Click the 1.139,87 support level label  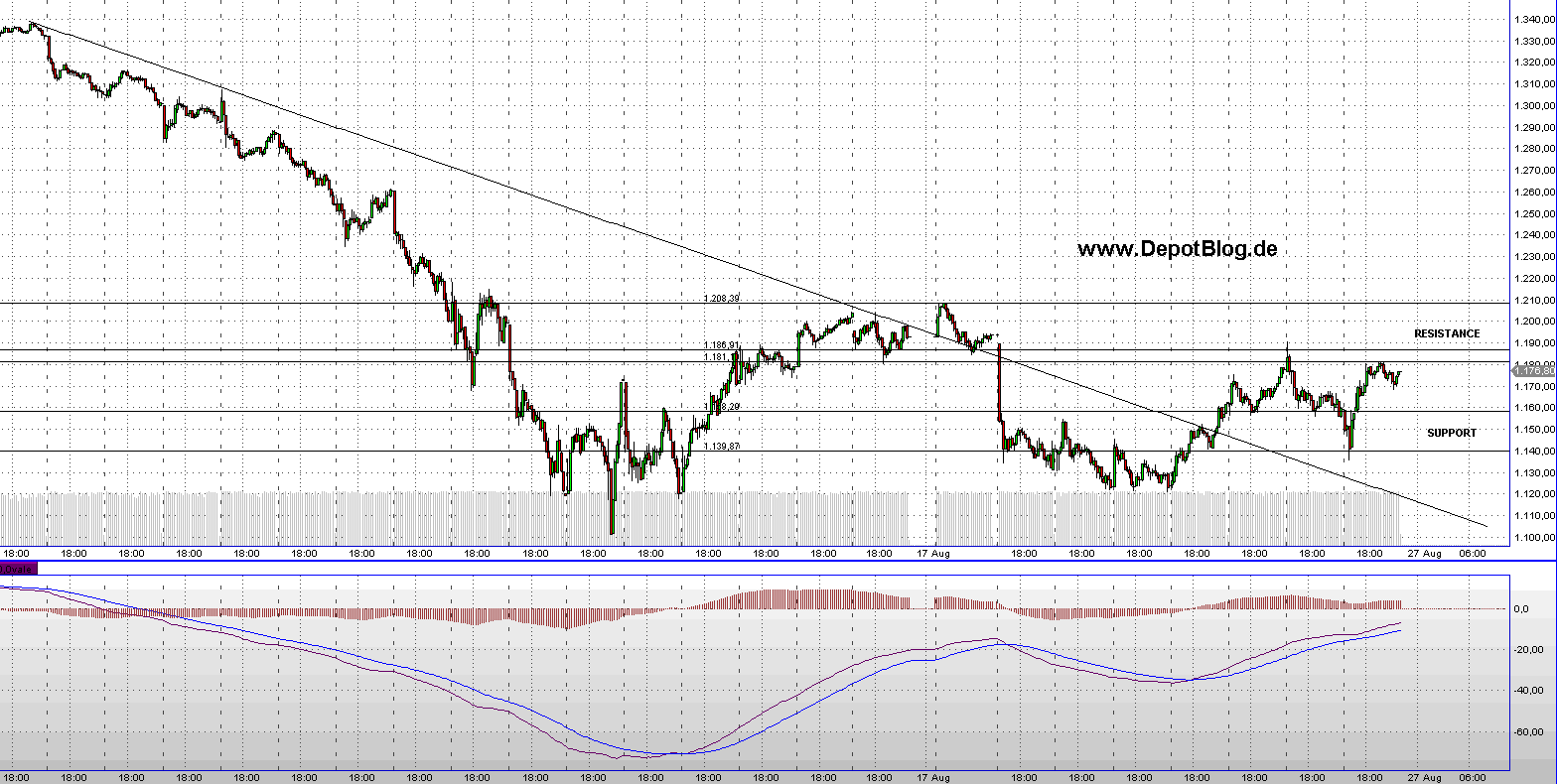[721, 447]
